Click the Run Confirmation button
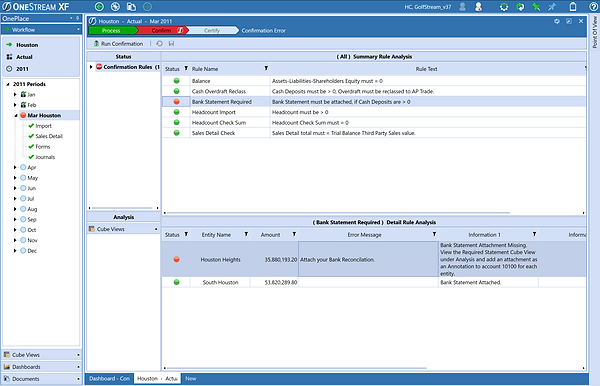This screenshot has height=386, width=600. (x=118, y=44)
